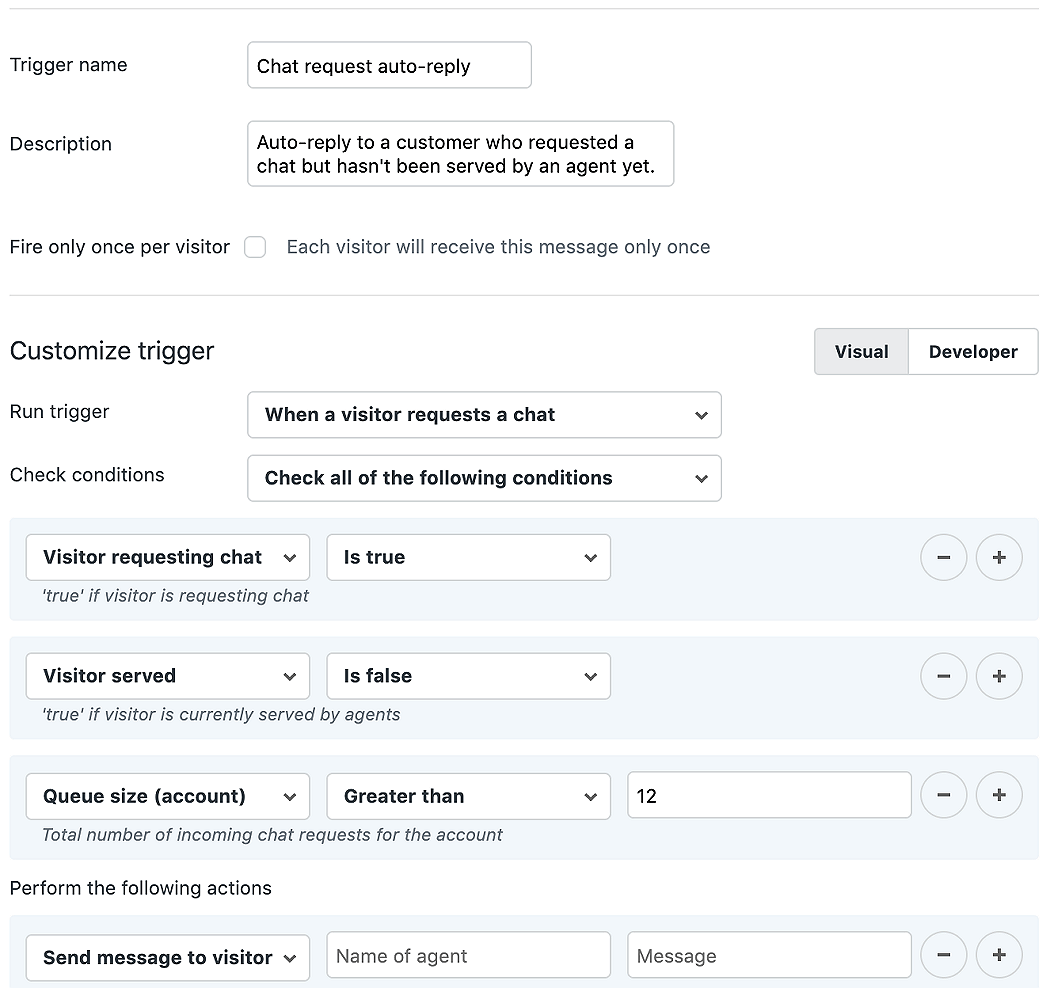Screen dimensions: 1050x988
Task: Open the Send message to visitor action dropdown
Action: (x=167, y=957)
